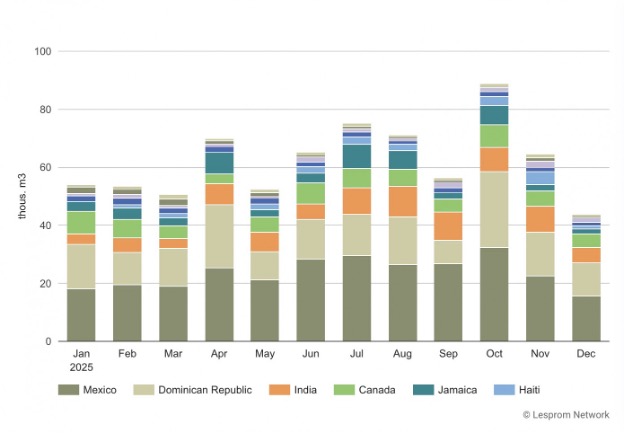The image size is (624, 434).
Task: Click the 'thous. m3' y-axis title
Action: (23, 196)
